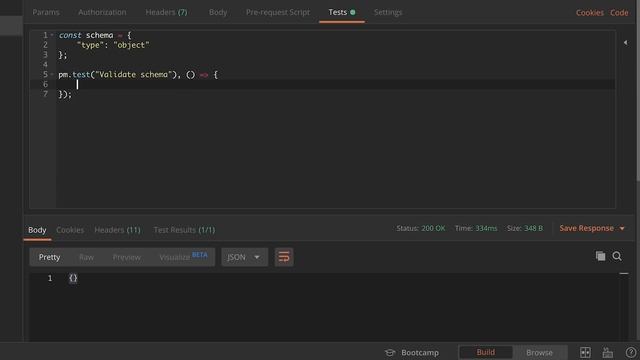Select the Tests tab

(342, 12)
